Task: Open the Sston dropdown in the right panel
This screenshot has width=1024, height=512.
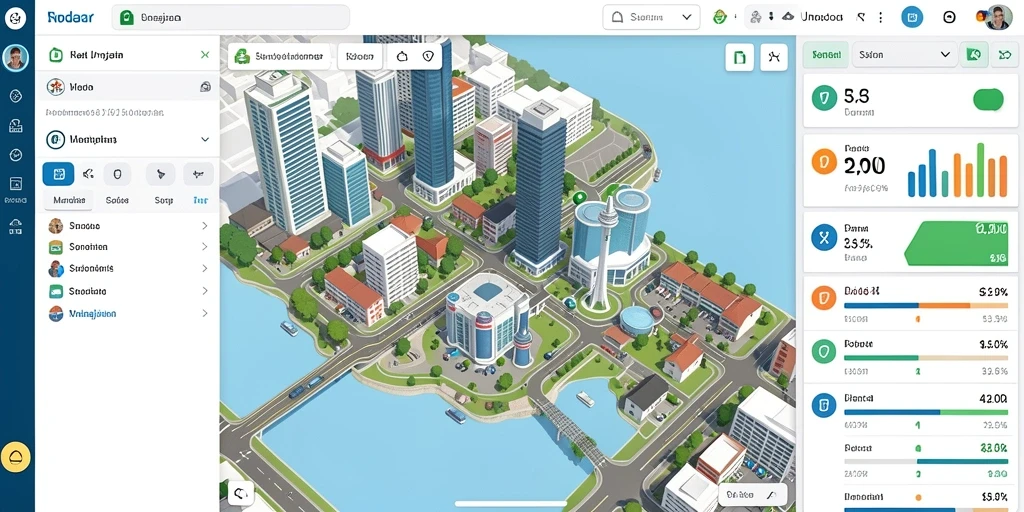Action: pos(904,55)
